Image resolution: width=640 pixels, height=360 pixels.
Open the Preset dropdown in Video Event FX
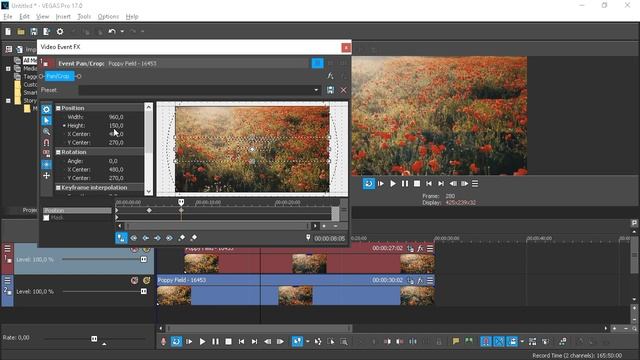click(x=316, y=90)
